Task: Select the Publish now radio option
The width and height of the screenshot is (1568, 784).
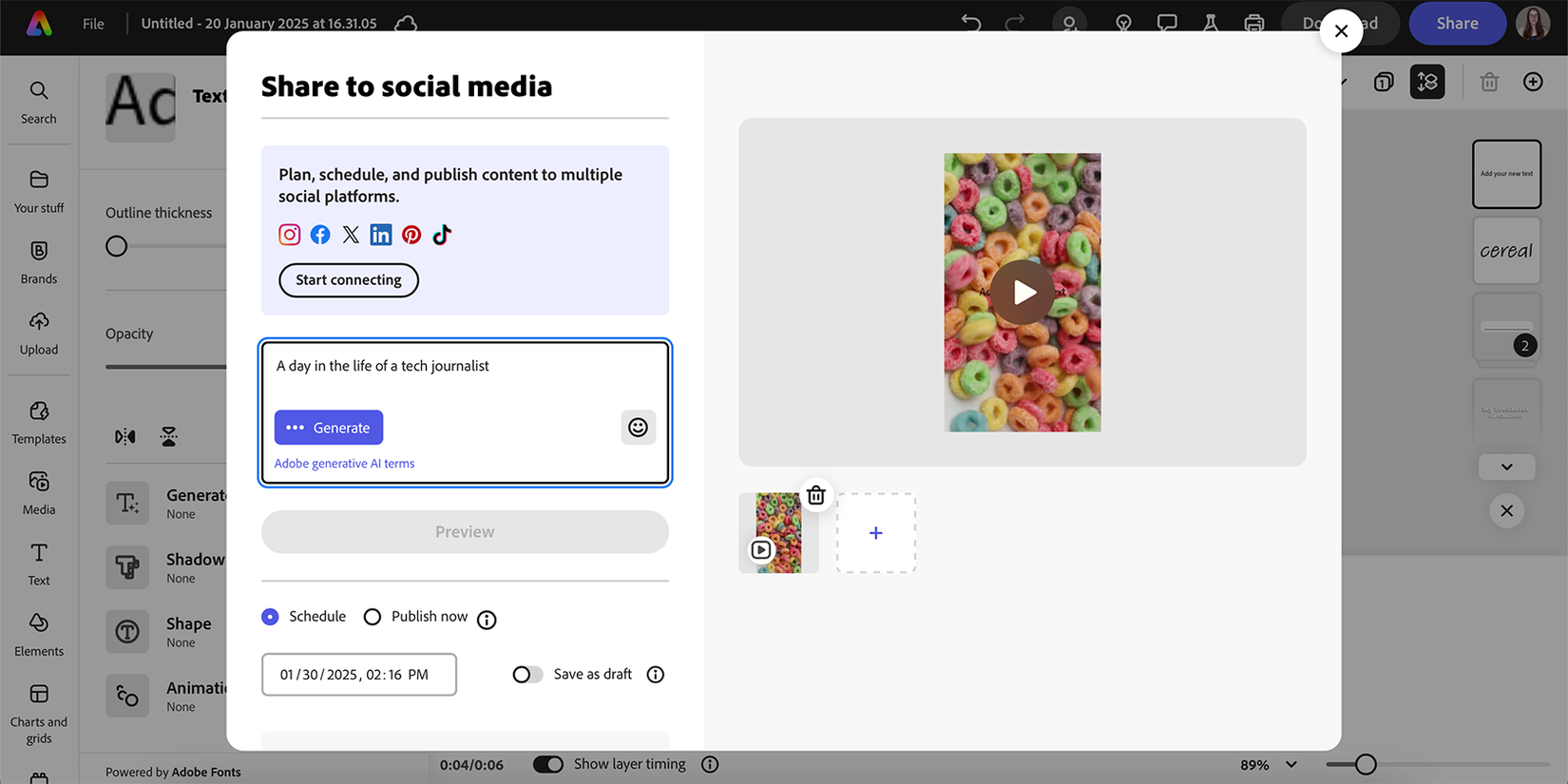Action: coord(373,617)
